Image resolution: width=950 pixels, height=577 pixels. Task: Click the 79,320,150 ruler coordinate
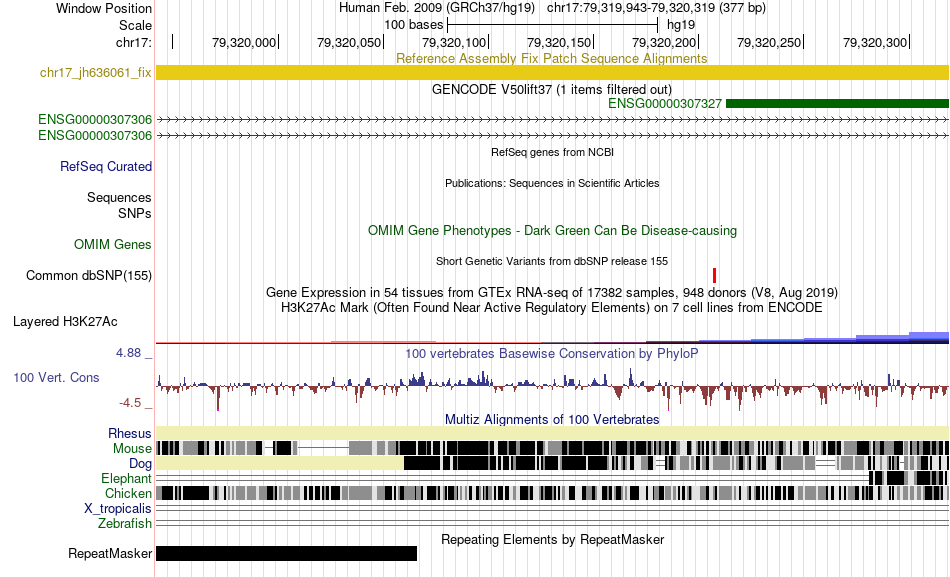(x=559, y=42)
